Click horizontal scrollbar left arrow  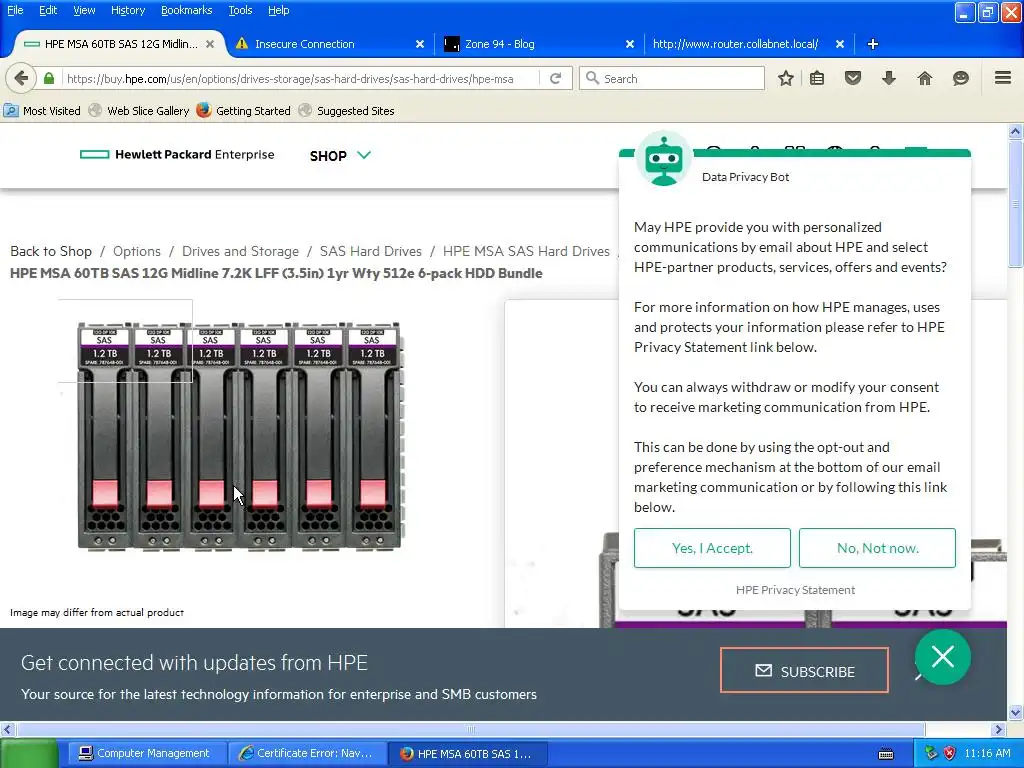coord(7,729)
